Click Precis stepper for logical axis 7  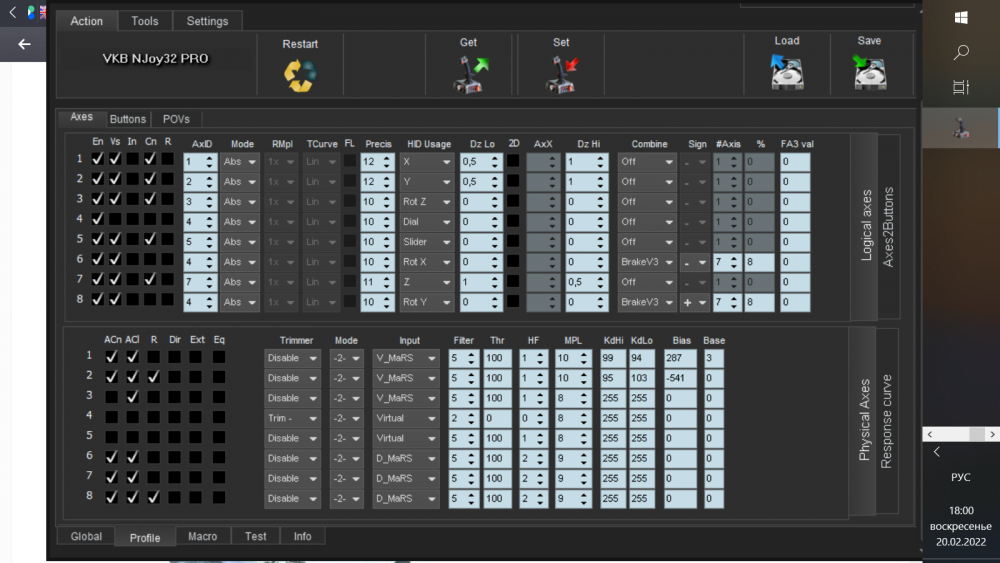click(x=386, y=282)
